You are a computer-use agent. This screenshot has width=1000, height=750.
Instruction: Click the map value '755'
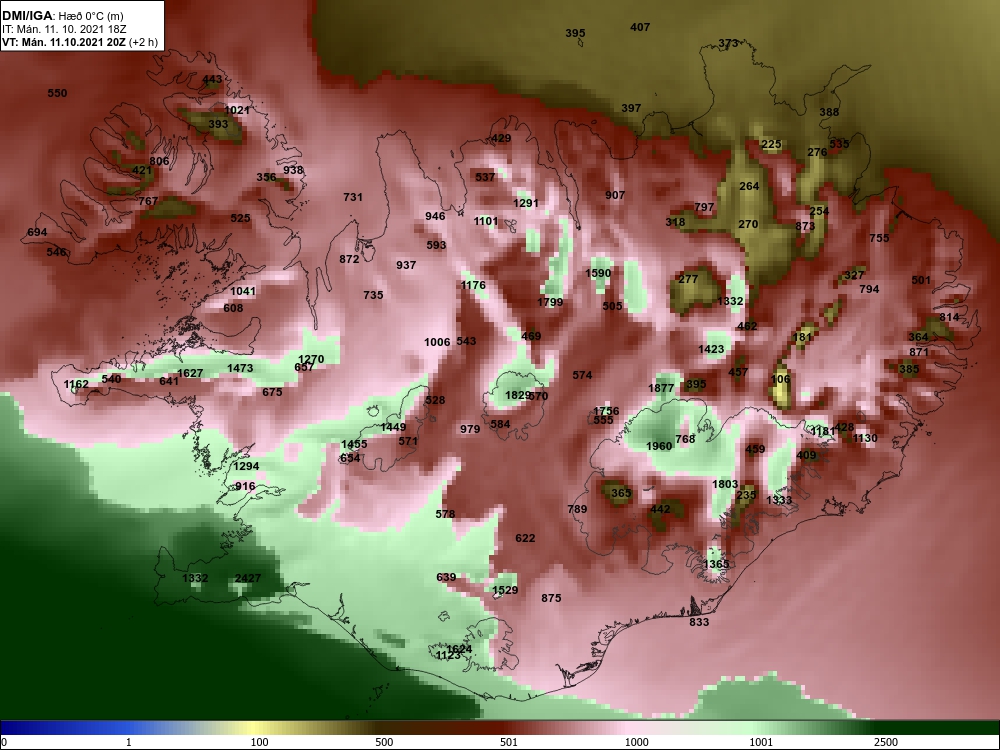tap(879, 238)
